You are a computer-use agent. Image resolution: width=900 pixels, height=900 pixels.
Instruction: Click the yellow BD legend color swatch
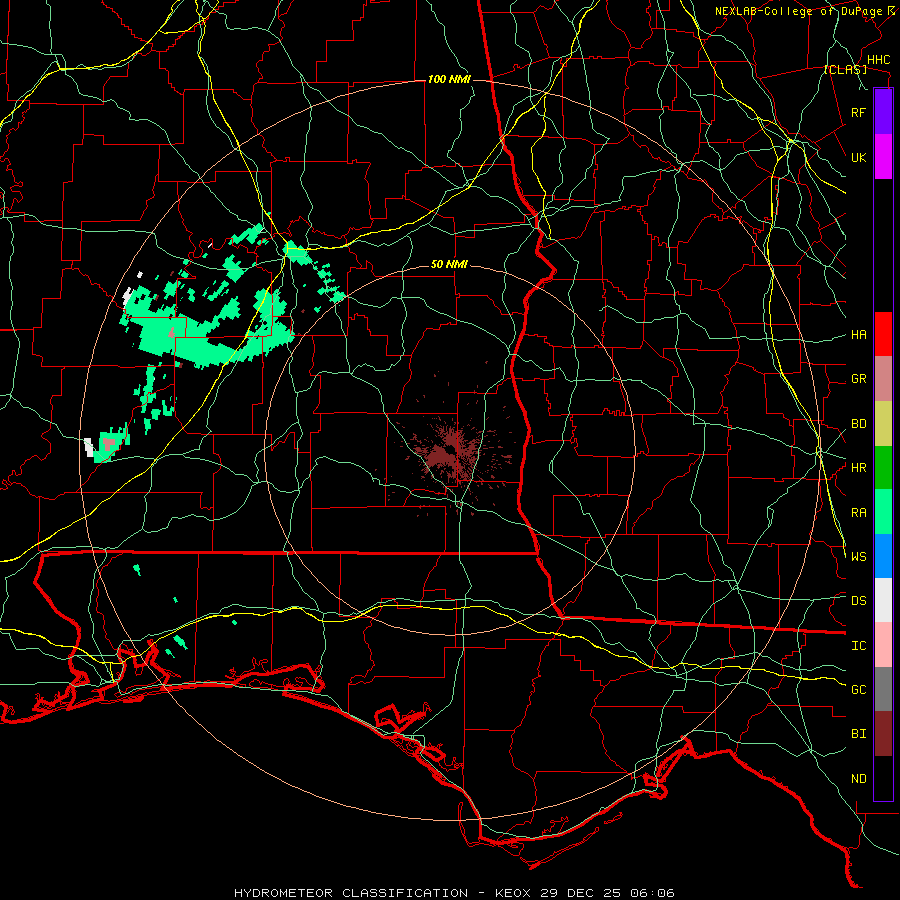[x=883, y=424]
